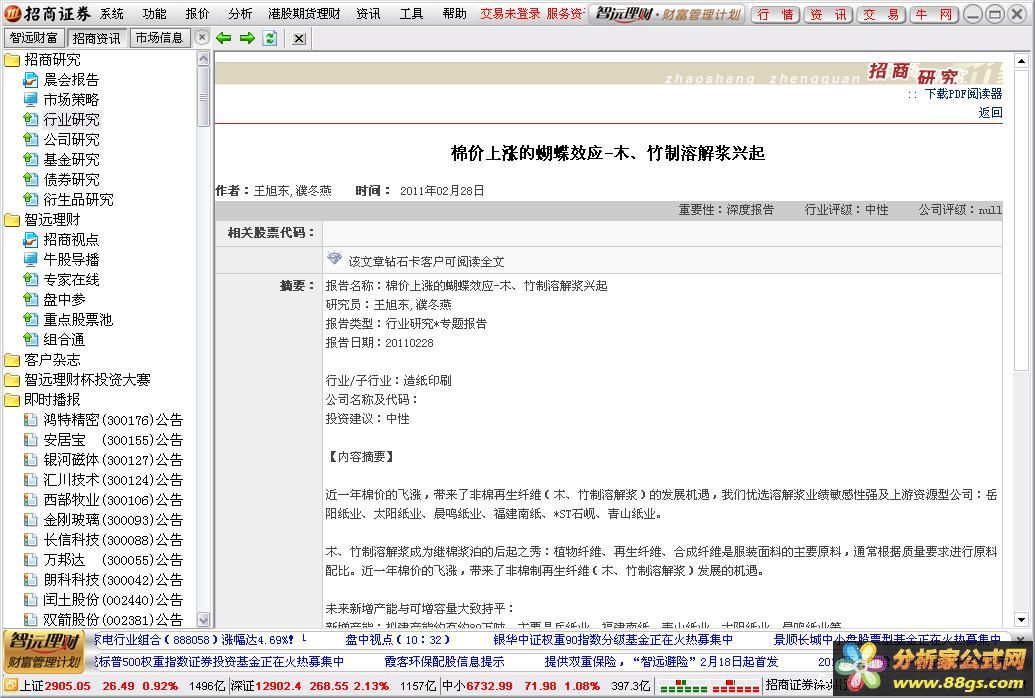Click the green back arrow

224,38
